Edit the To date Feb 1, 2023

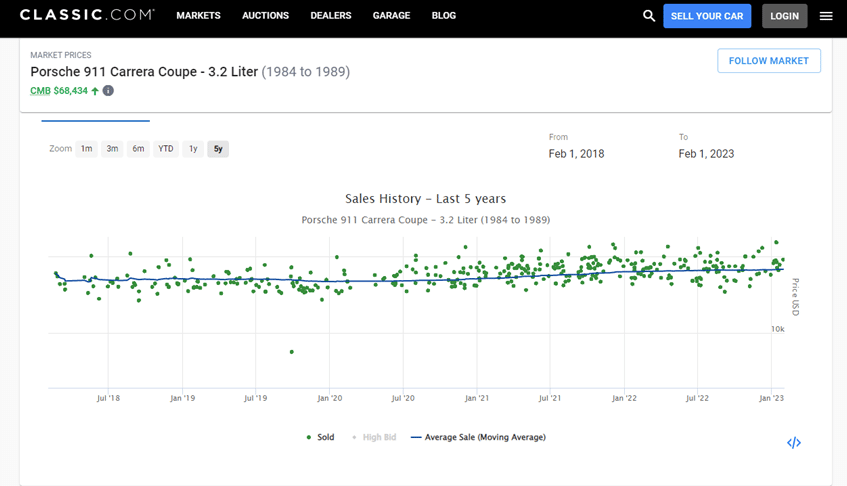[706, 154]
